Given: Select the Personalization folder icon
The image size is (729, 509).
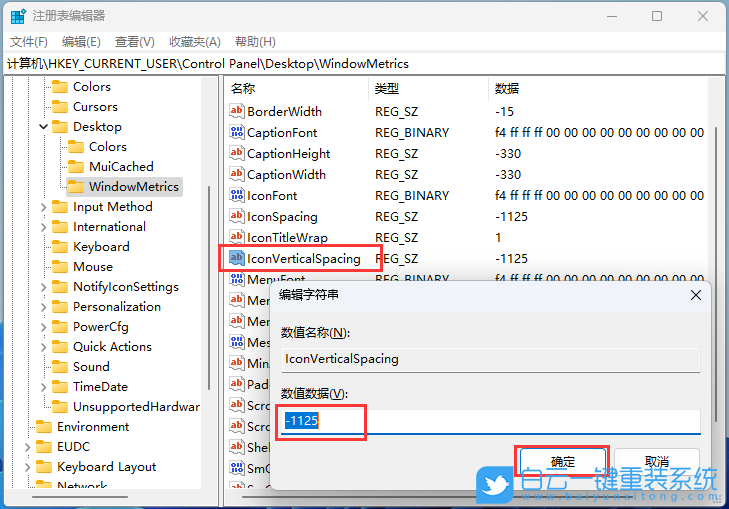Looking at the screenshot, I should (x=60, y=307).
